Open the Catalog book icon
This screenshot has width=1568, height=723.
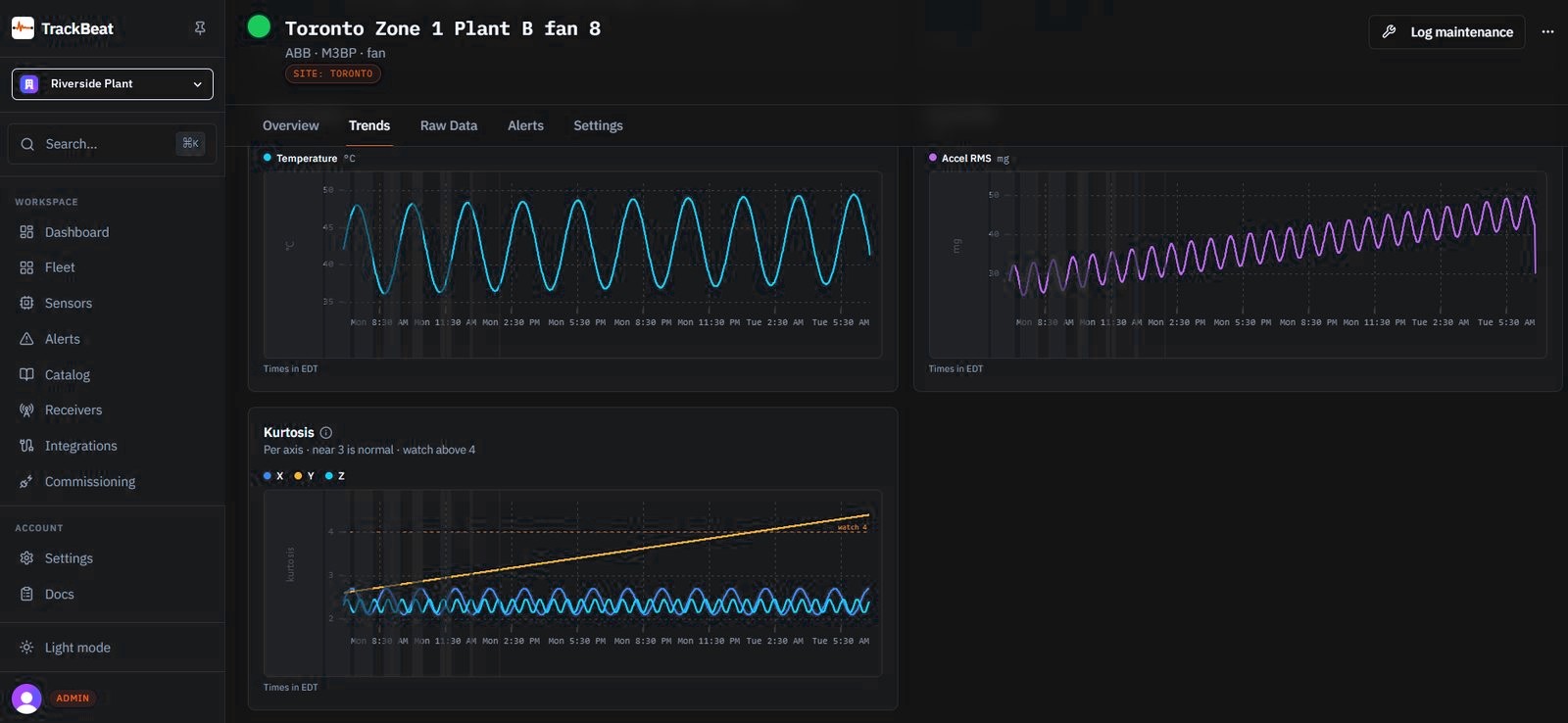click(x=26, y=374)
